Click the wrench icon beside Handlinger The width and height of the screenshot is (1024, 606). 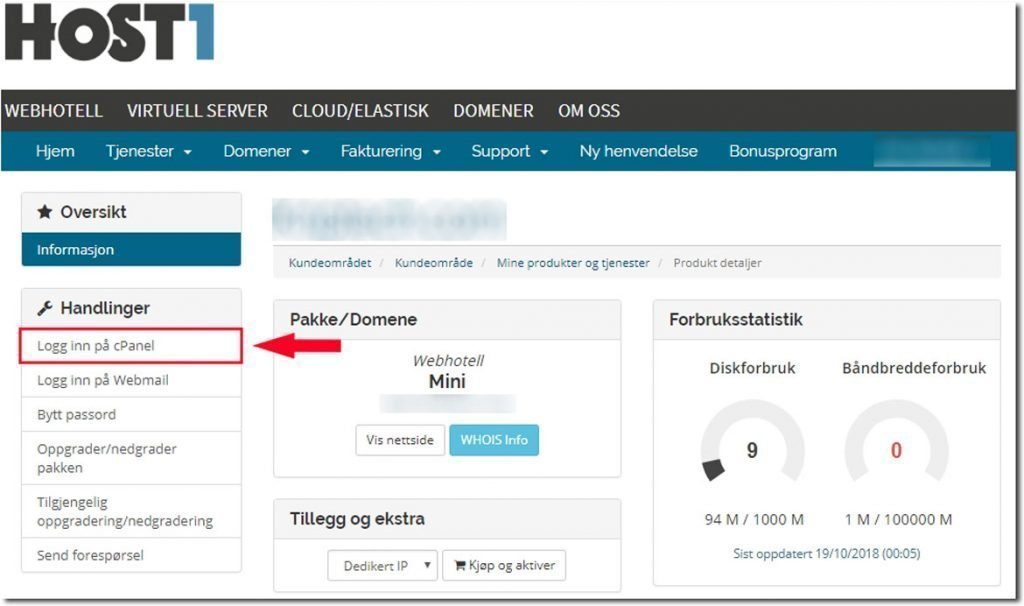44,308
